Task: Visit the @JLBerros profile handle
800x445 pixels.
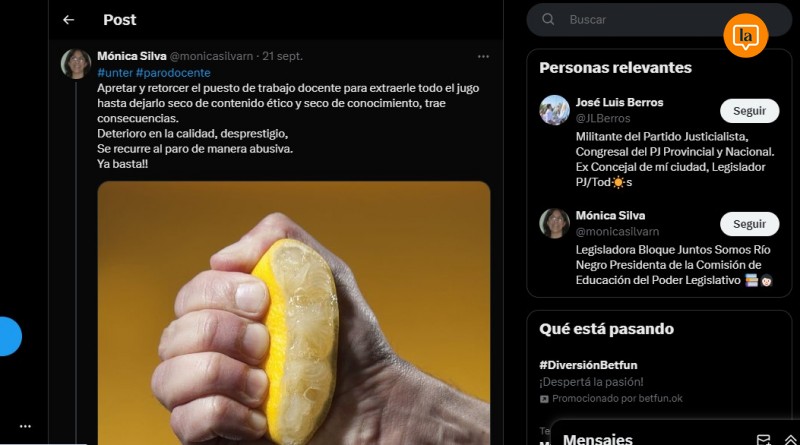Action: pyautogui.click(x=603, y=118)
